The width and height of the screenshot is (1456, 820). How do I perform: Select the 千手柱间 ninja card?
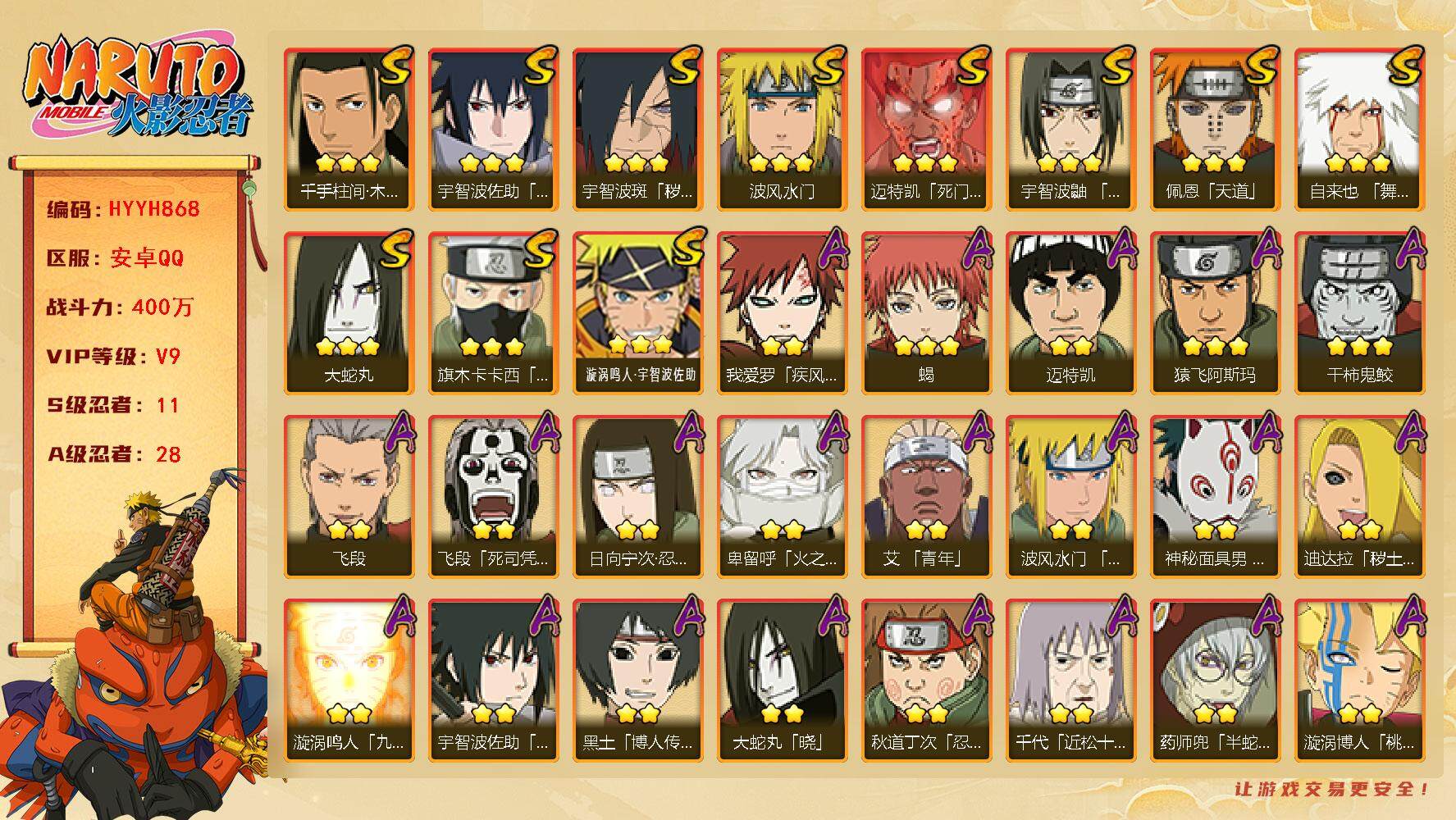[349, 130]
